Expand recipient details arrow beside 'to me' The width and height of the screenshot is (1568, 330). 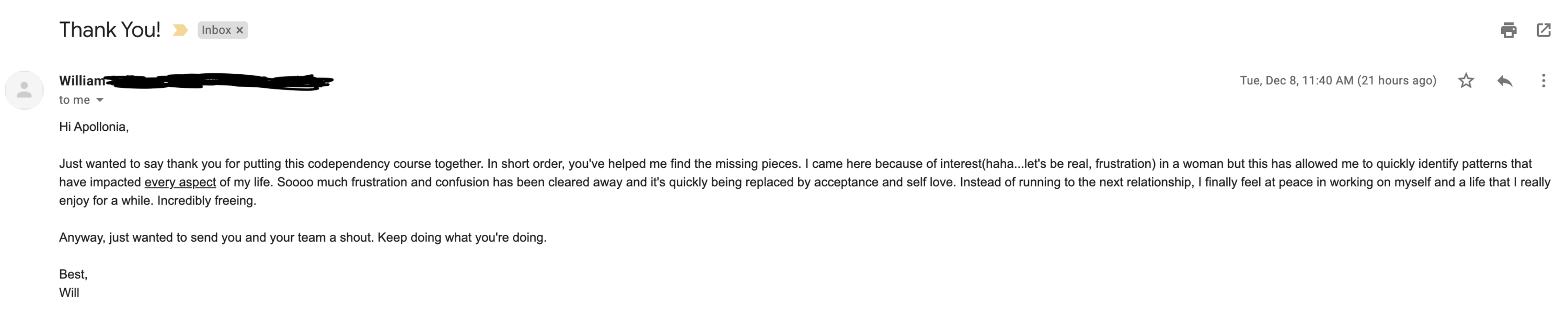tap(100, 100)
